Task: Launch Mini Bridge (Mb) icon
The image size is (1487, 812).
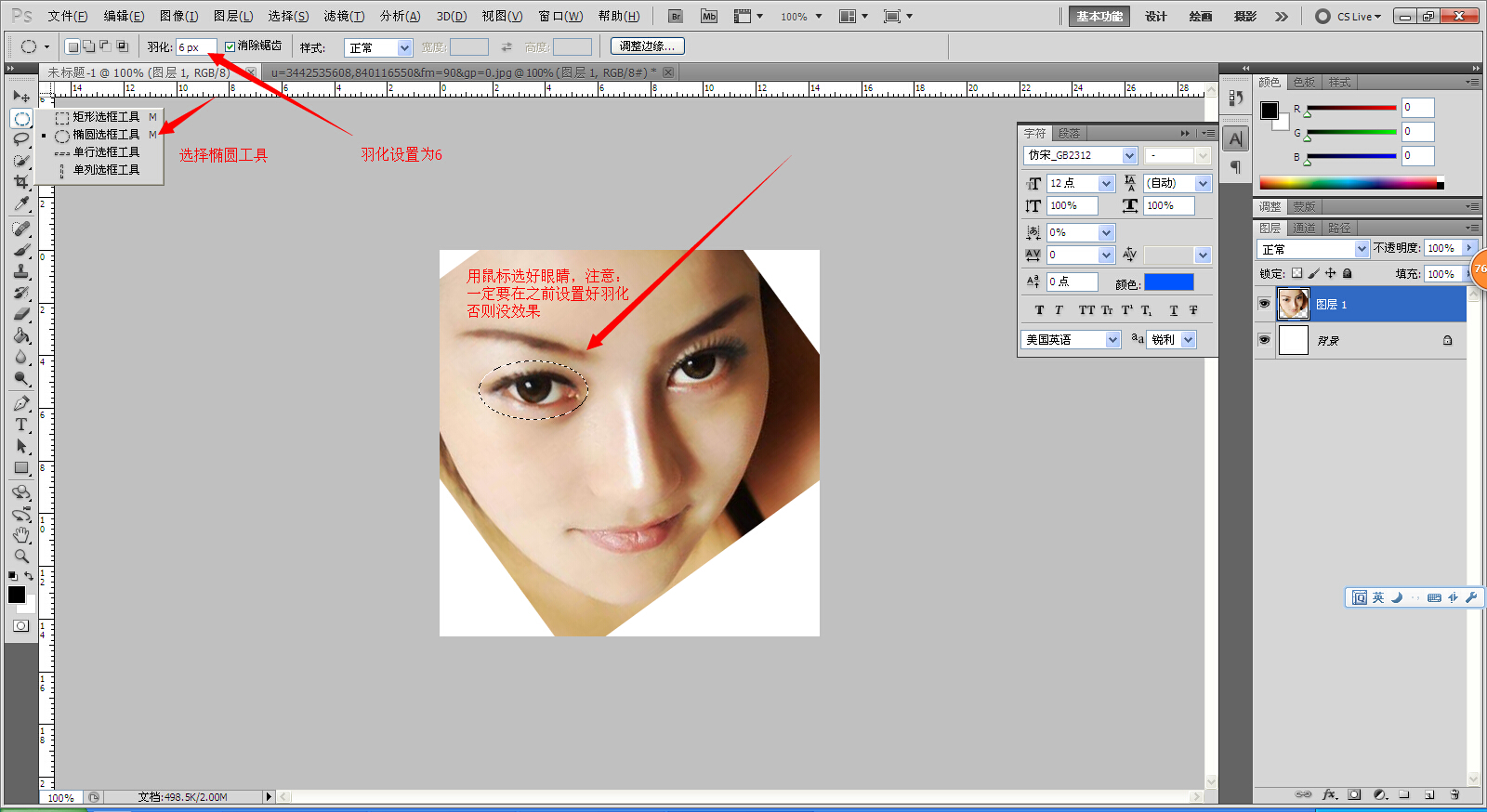Action: tap(709, 16)
